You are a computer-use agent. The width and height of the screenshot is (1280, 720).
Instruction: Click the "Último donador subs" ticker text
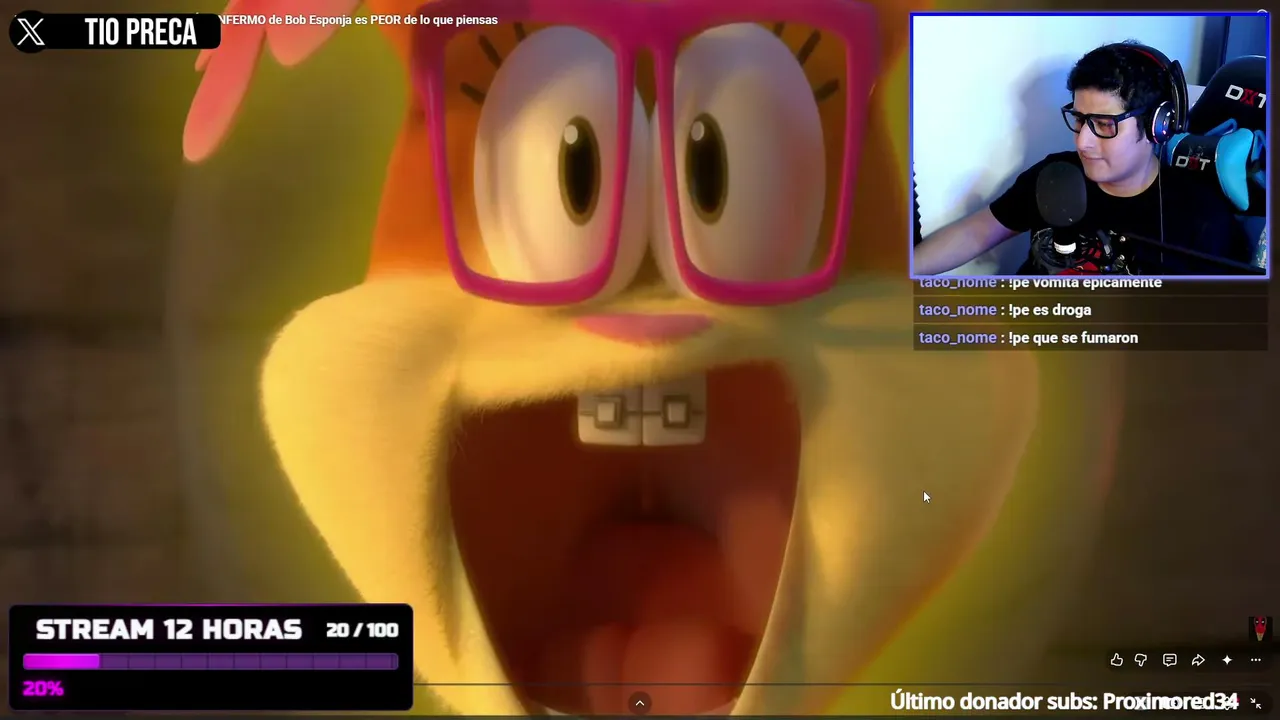click(x=1064, y=702)
